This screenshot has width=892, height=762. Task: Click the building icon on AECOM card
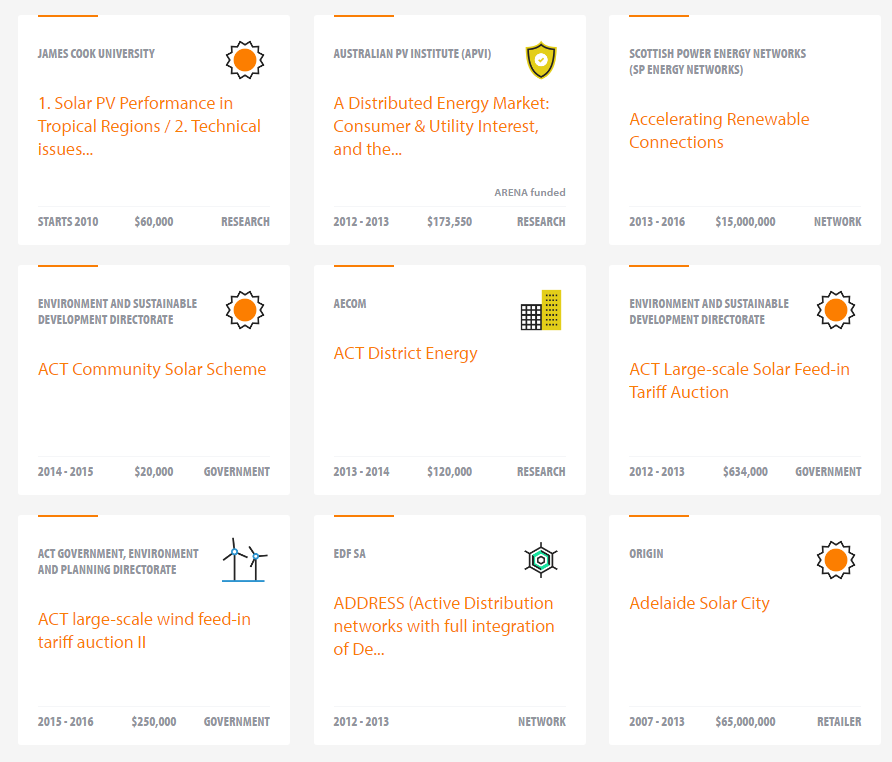tap(540, 310)
